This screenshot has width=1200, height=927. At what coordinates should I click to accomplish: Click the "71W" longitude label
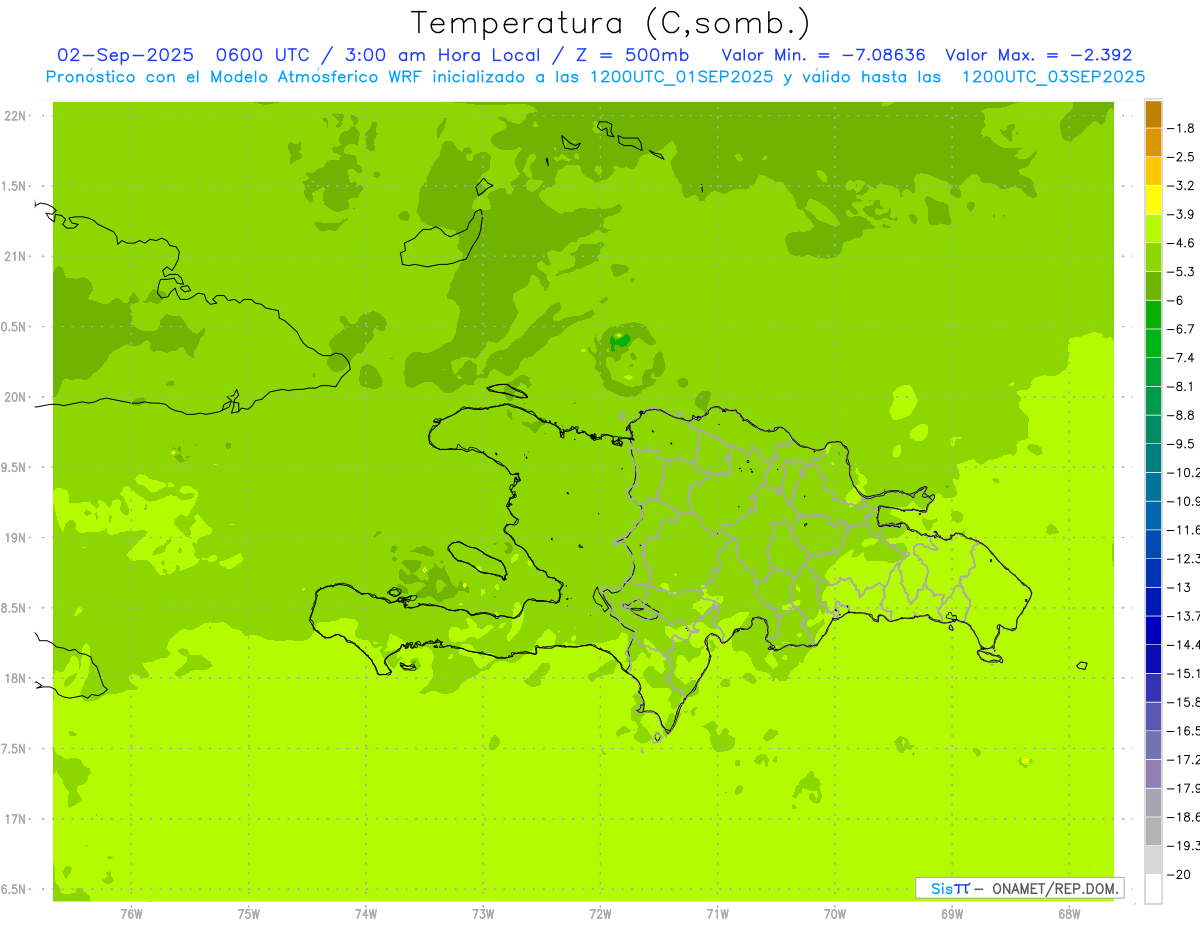click(x=717, y=913)
